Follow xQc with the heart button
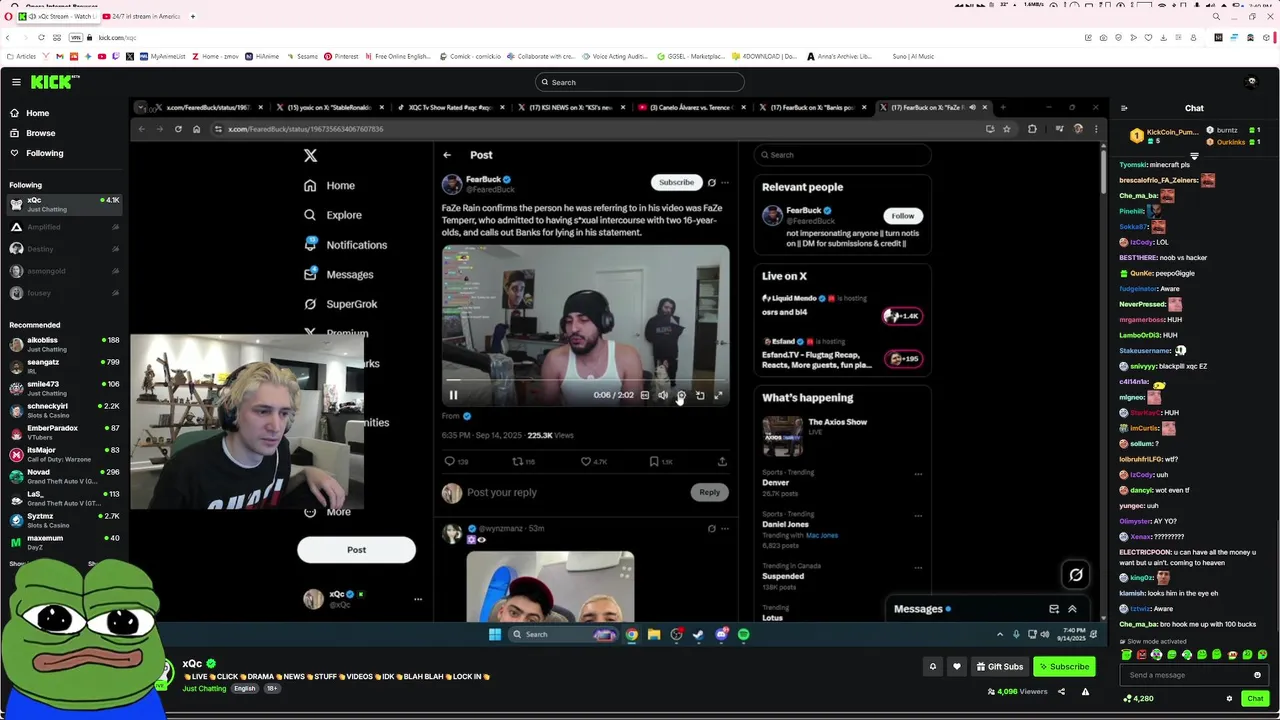This screenshot has height=720, width=1280. (x=957, y=667)
